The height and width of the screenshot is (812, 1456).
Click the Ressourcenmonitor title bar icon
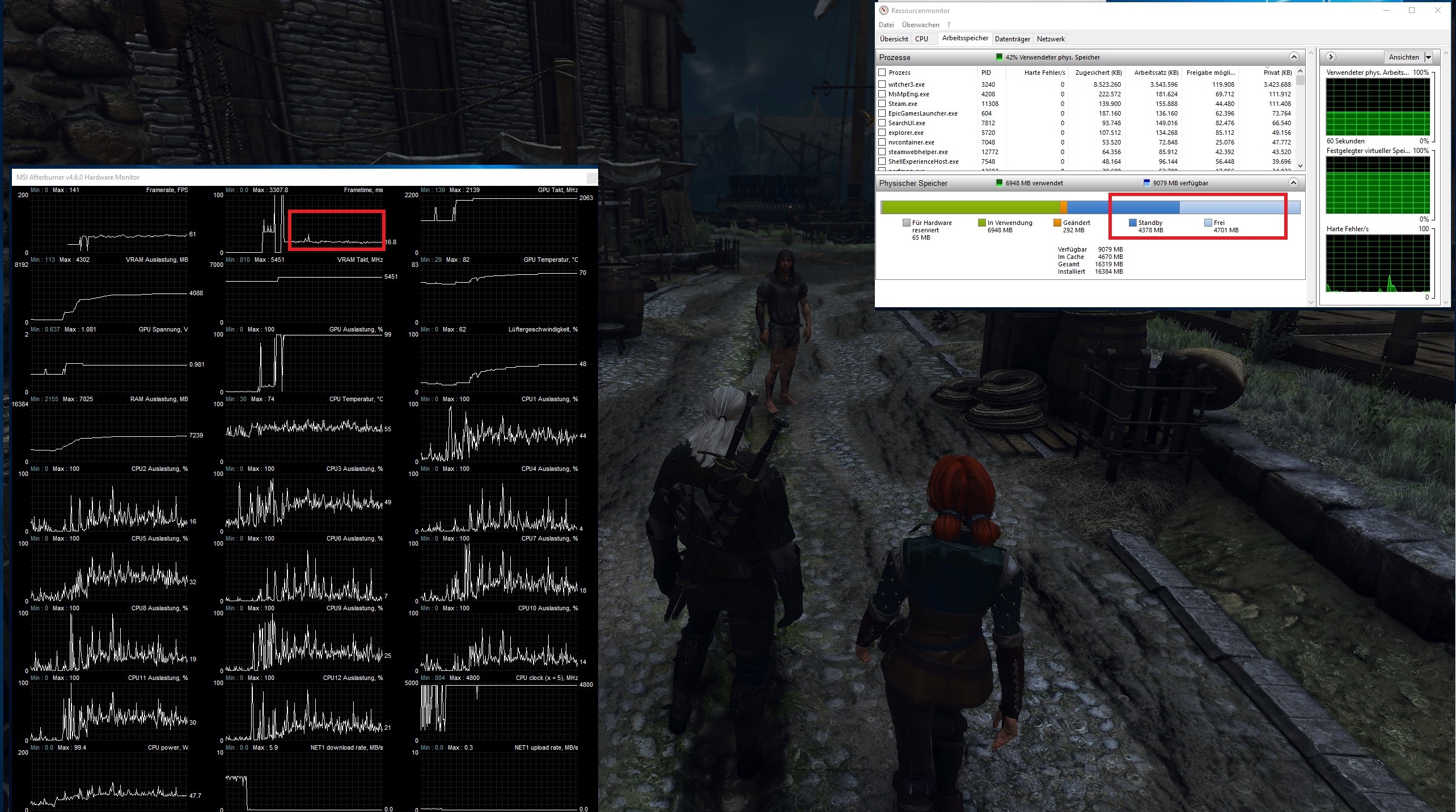[x=883, y=10]
